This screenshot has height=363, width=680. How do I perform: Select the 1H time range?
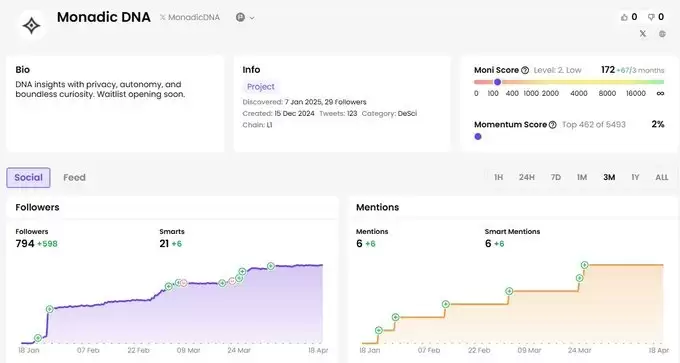(x=499, y=177)
